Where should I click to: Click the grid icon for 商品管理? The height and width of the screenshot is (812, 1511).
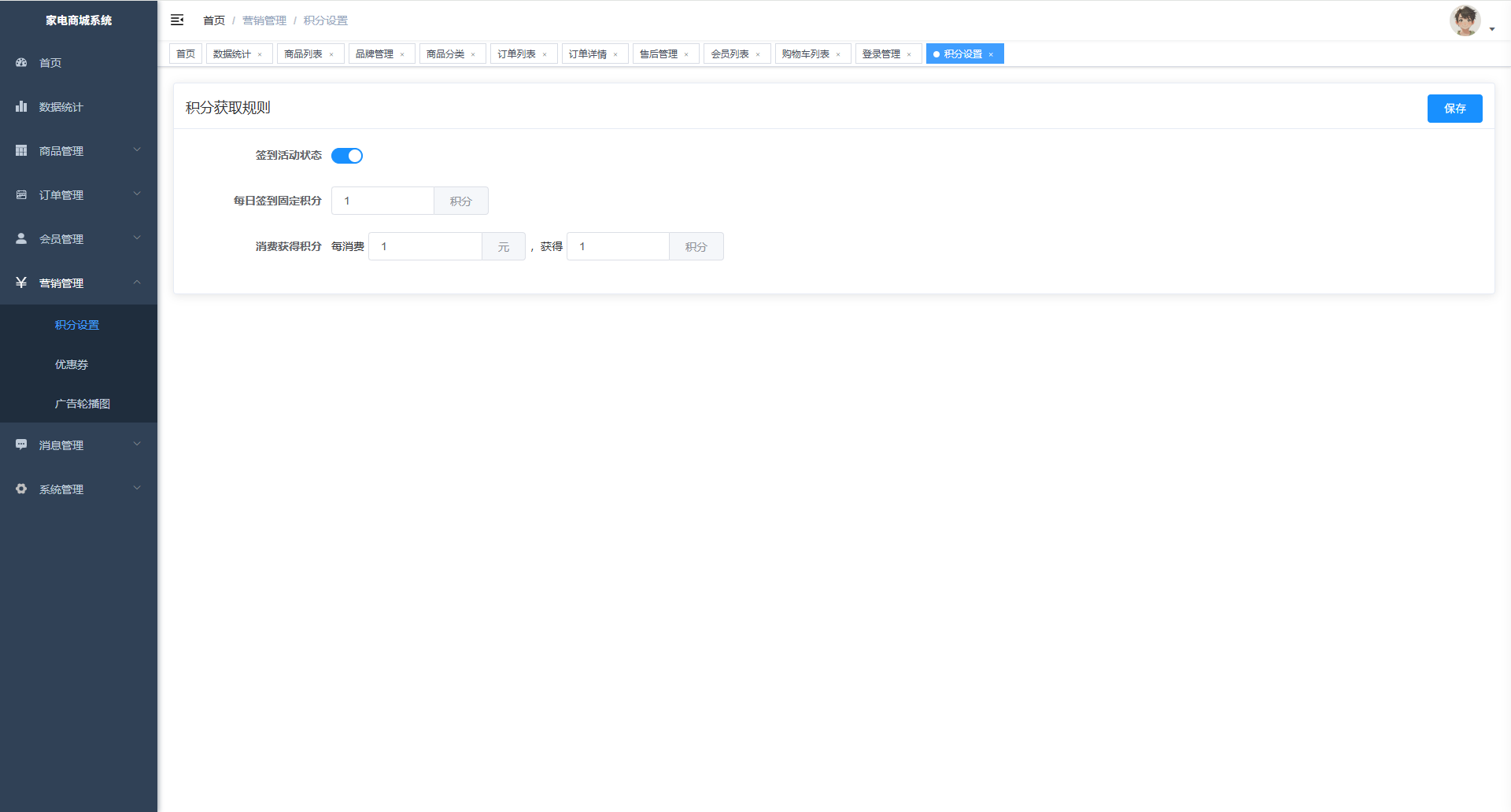click(21, 150)
